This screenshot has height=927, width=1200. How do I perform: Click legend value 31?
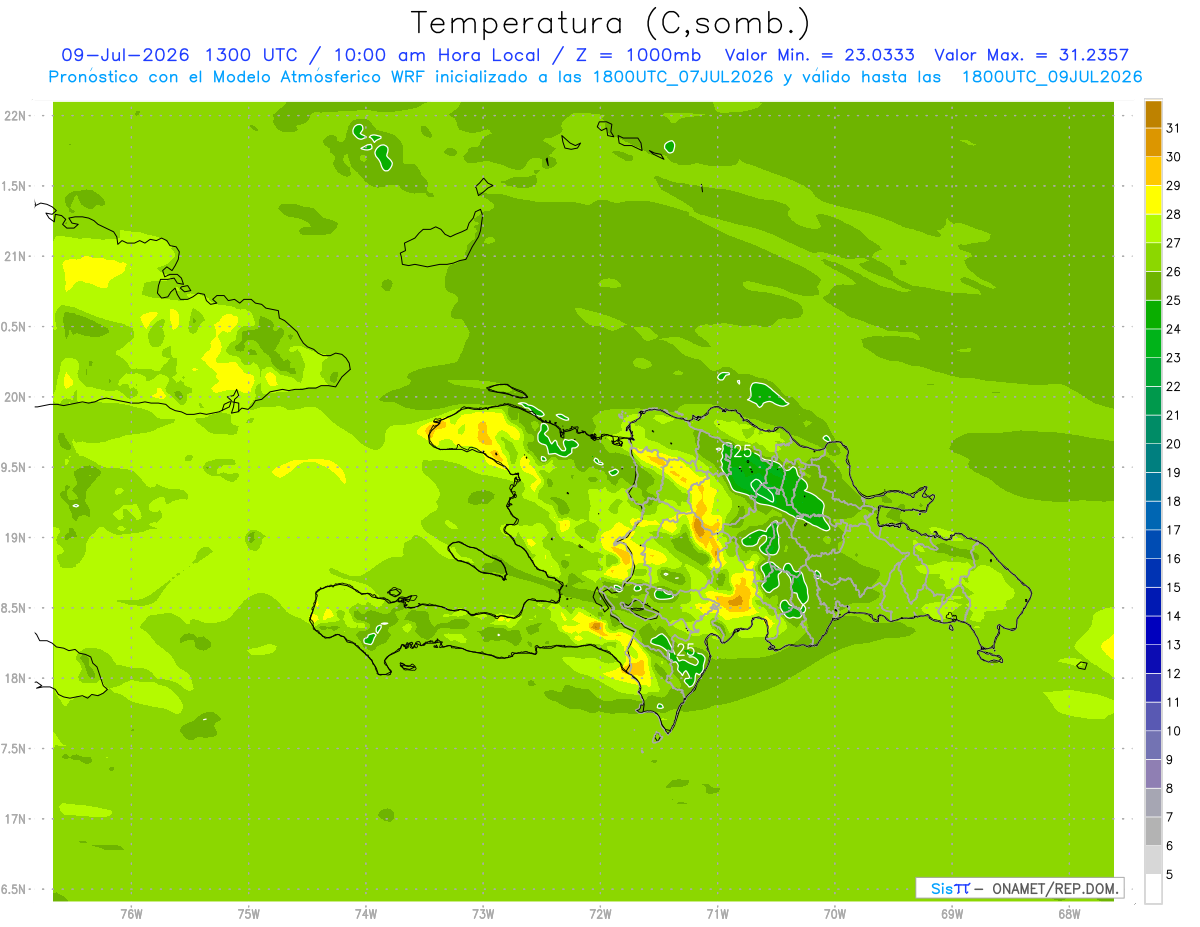[1173, 128]
